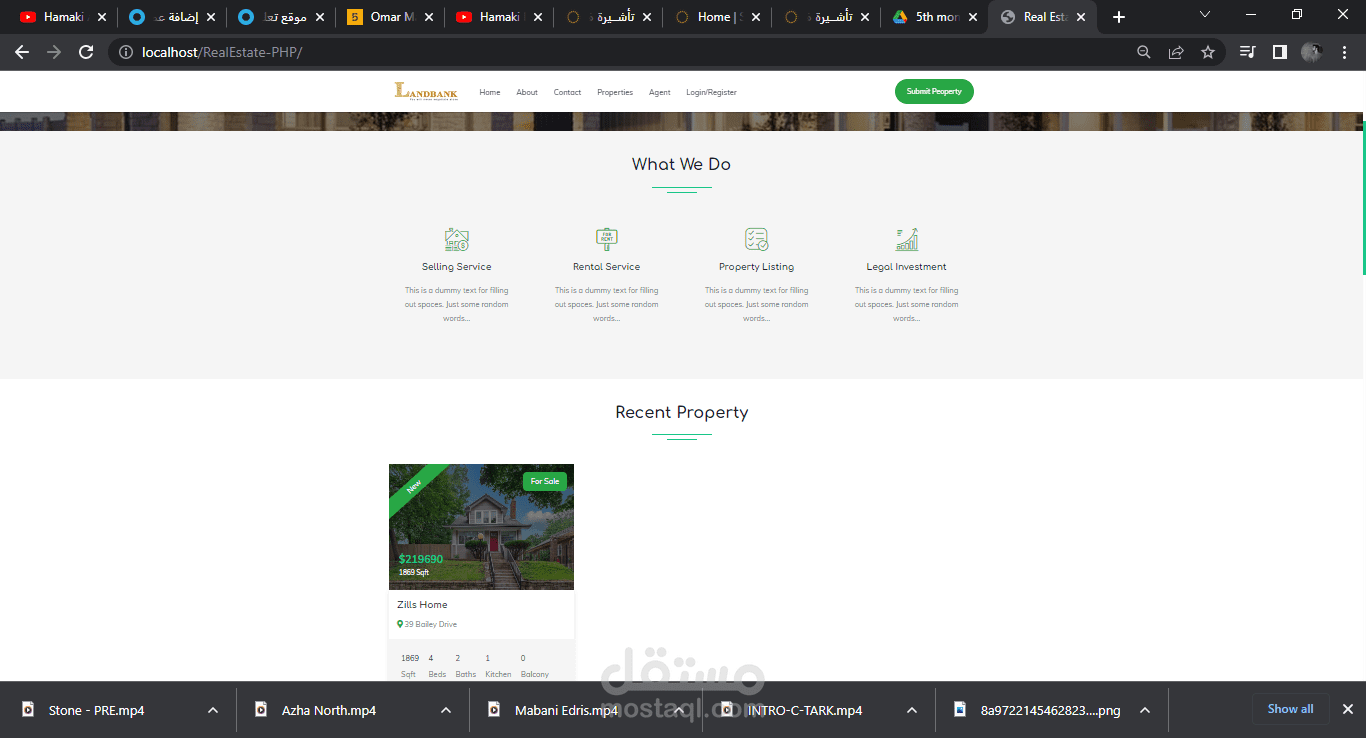Bookmark this page with the star icon
Viewport: 1366px width, 738px height.
(1208, 52)
